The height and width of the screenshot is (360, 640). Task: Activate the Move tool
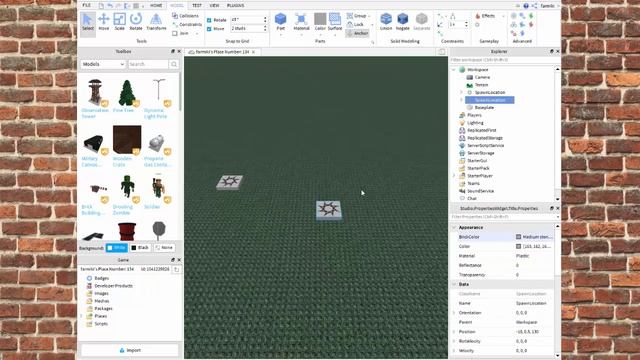point(104,22)
